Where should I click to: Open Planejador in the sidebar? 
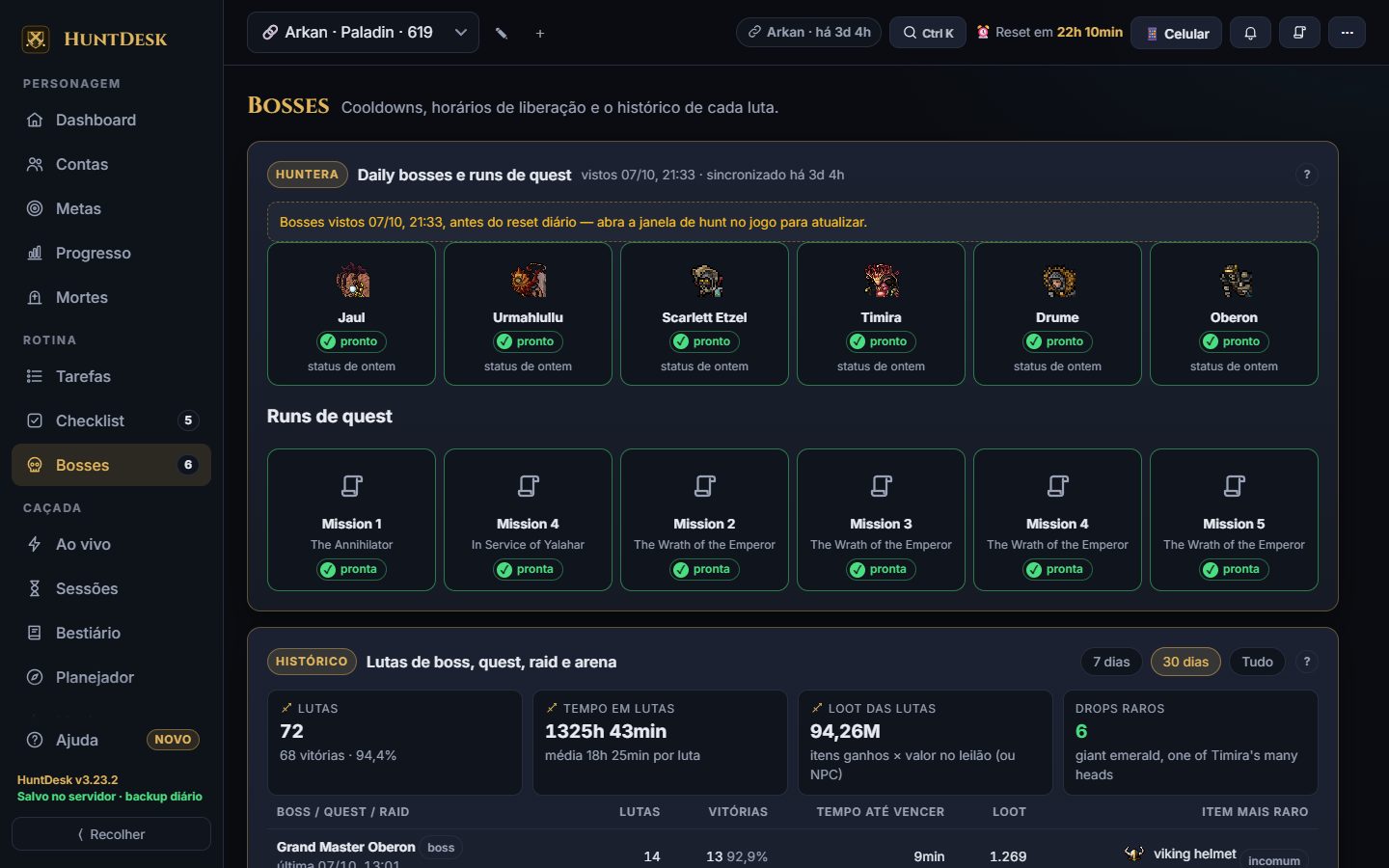(111, 677)
